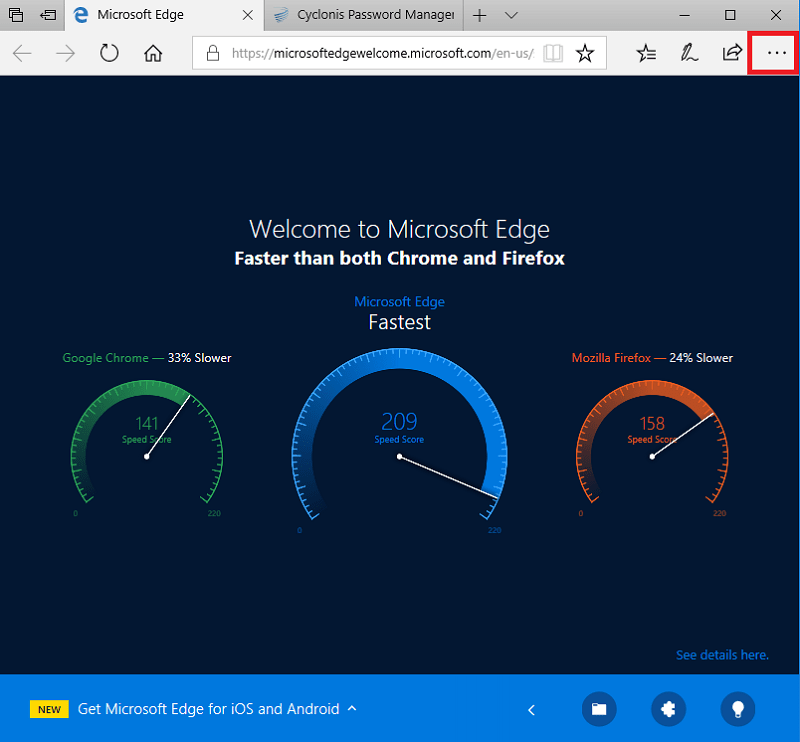The height and width of the screenshot is (742, 800).
Task: Toggle Reading view book icon
Action: point(553,53)
